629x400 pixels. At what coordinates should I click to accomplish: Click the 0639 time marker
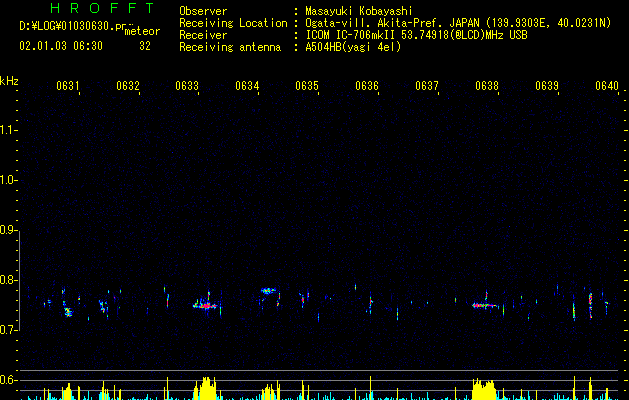pyautogui.click(x=547, y=86)
